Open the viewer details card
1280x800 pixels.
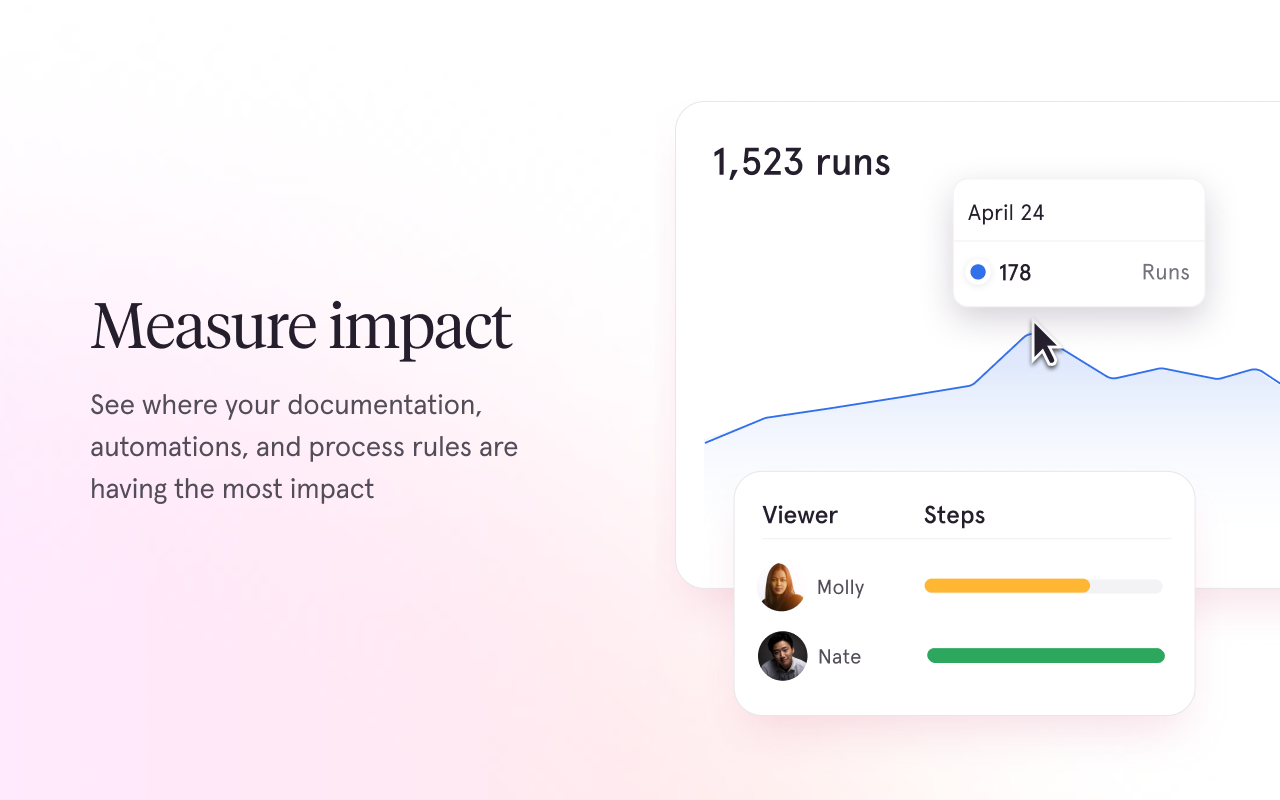coord(964,592)
